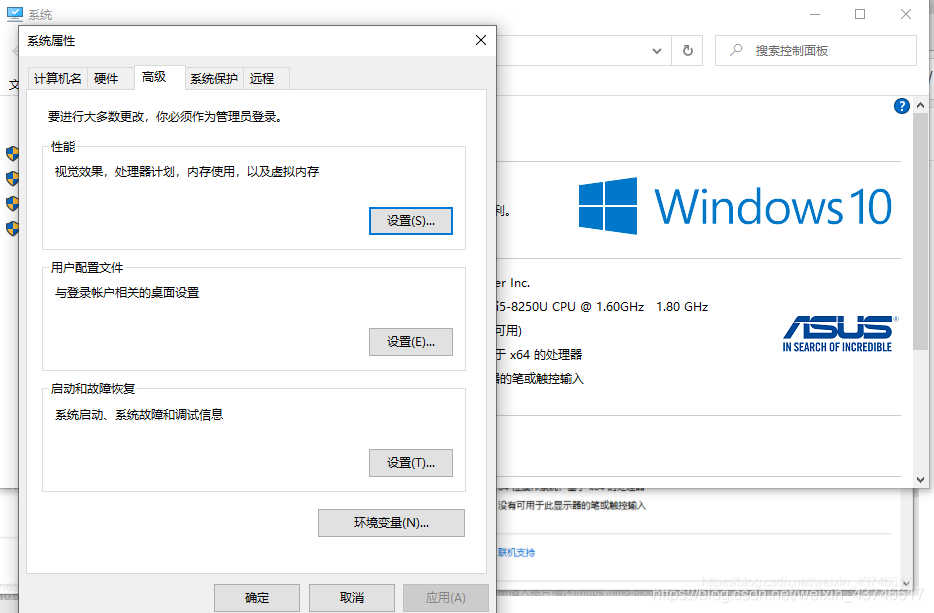Click 设置(S) in the 性能 section
934x613 pixels.
[411, 221]
